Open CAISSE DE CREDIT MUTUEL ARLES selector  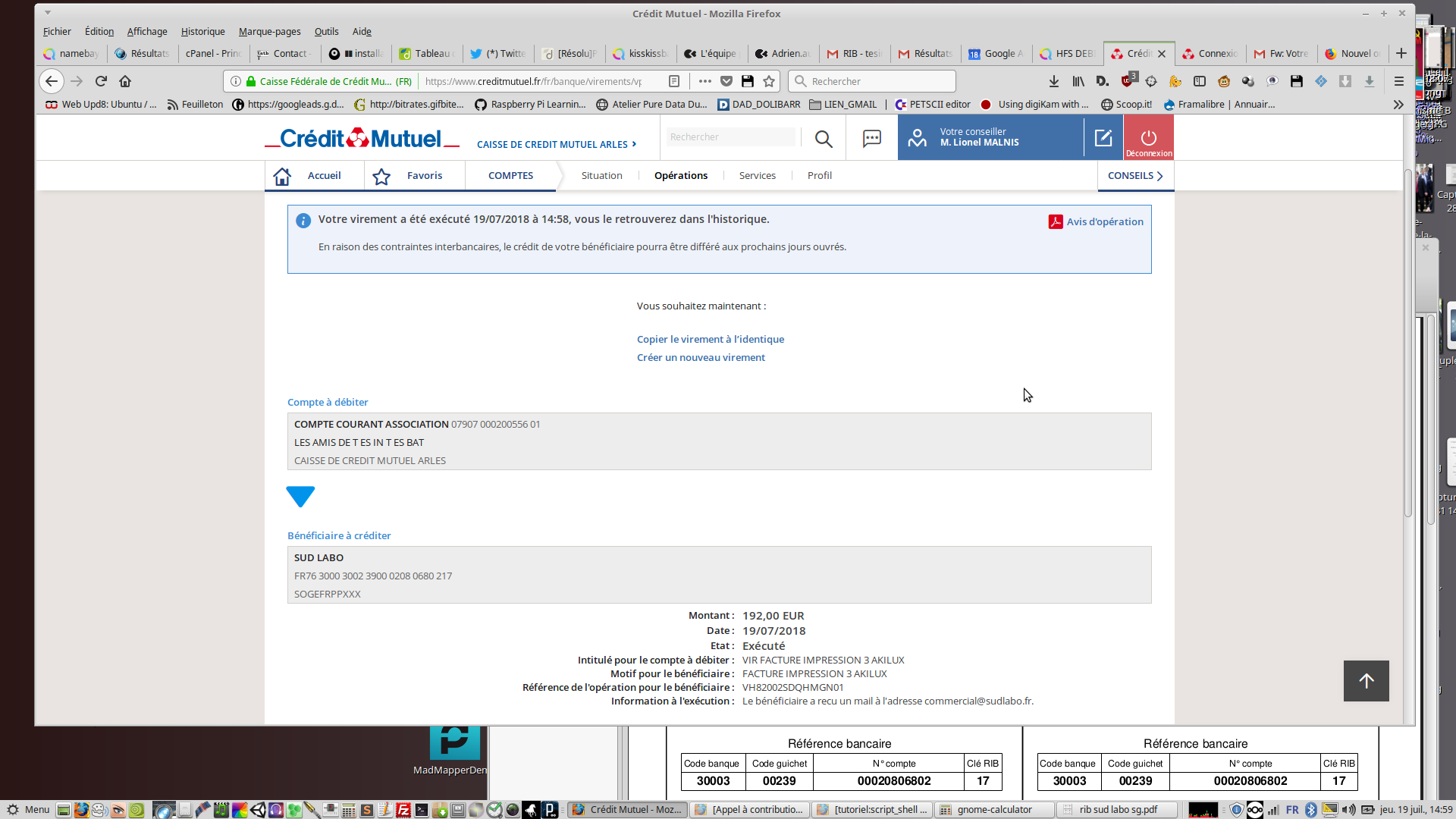coord(556,144)
